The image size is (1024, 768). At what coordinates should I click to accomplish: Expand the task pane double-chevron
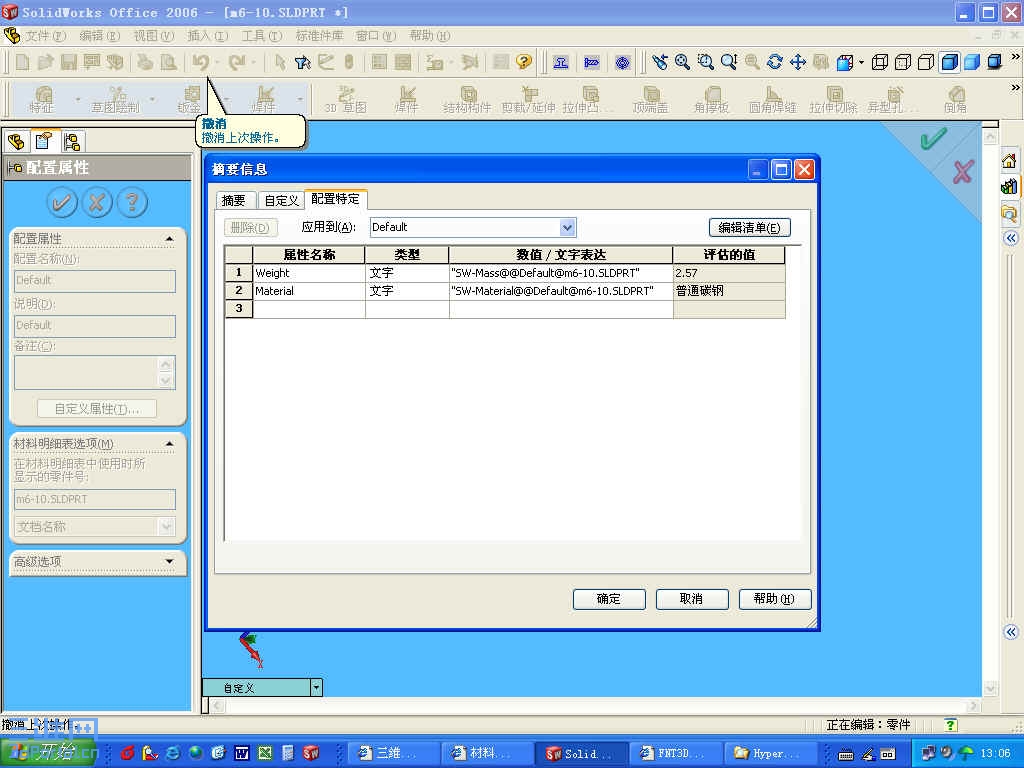[x=1010, y=238]
